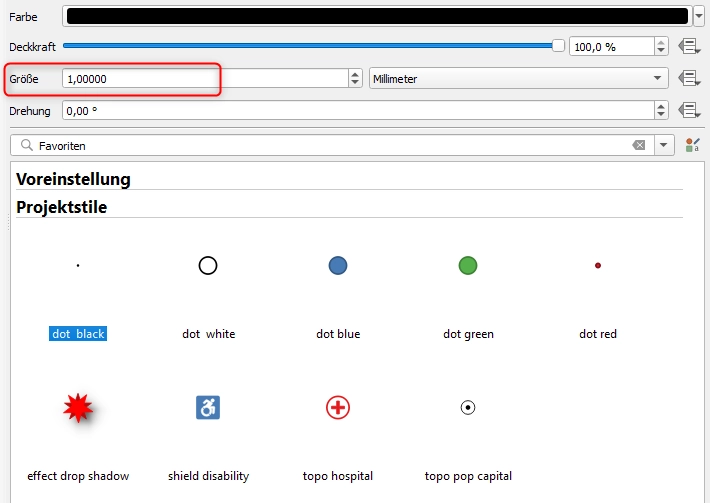Clear the Favoriten filter text

coord(639,145)
